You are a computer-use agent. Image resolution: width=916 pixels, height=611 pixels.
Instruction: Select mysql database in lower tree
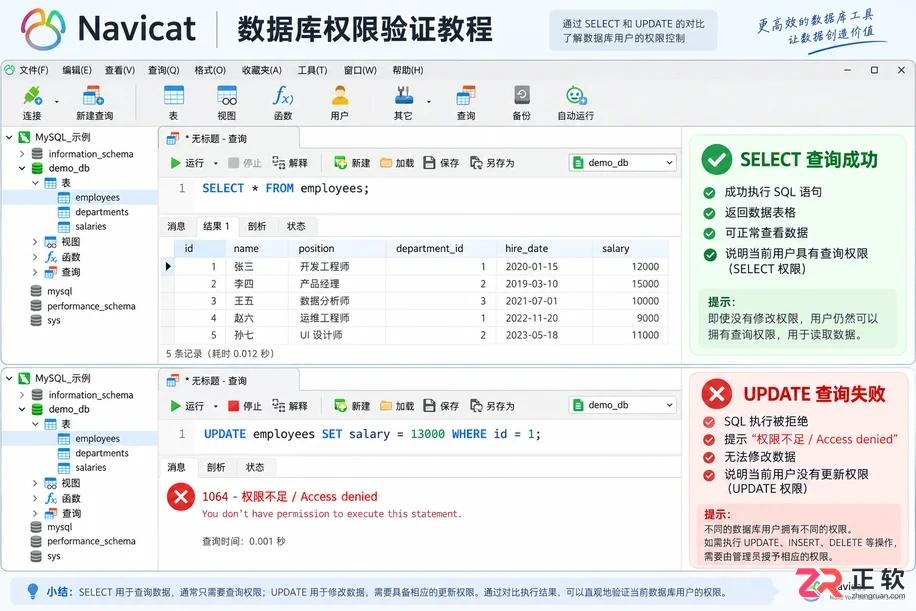click(x=60, y=527)
